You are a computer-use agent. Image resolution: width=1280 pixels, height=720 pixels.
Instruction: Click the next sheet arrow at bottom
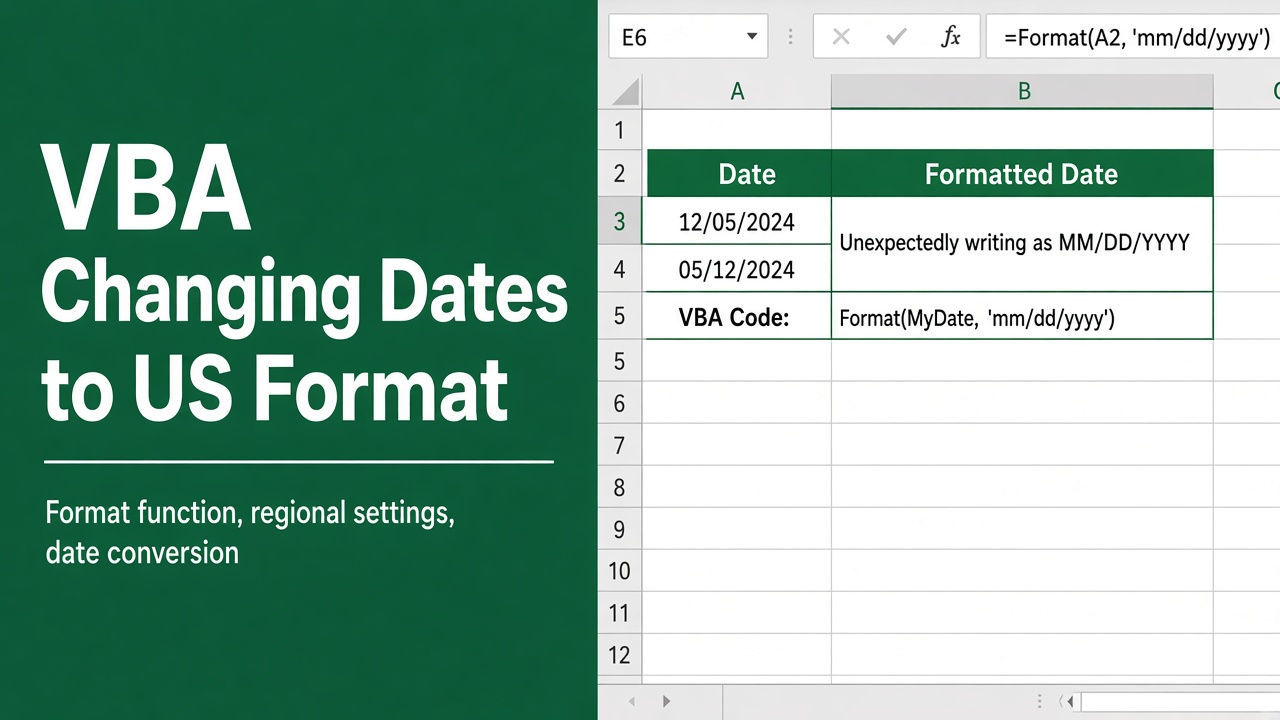click(x=666, y=702)
